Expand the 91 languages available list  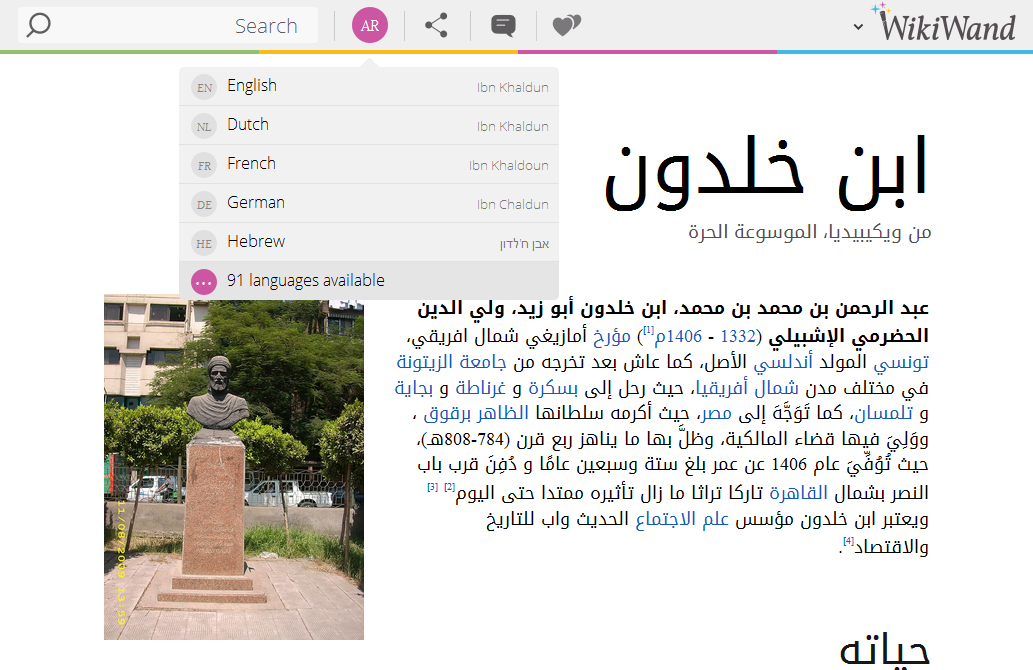click(x=306, y=280)
